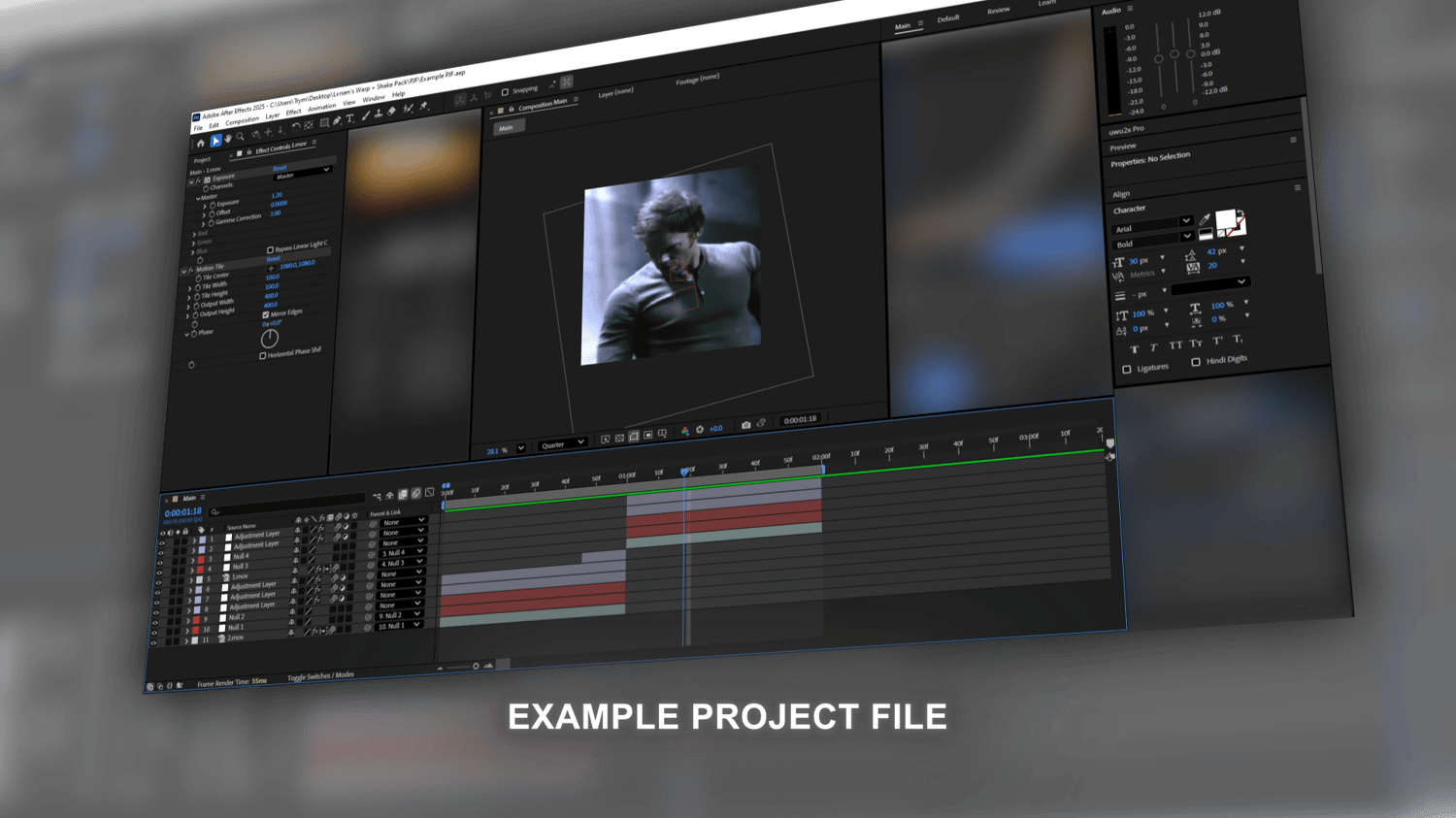The height and width of the screenshot is (818, 1456).
Task: Click the Character fill color swatch
Action: [1225, 219]
